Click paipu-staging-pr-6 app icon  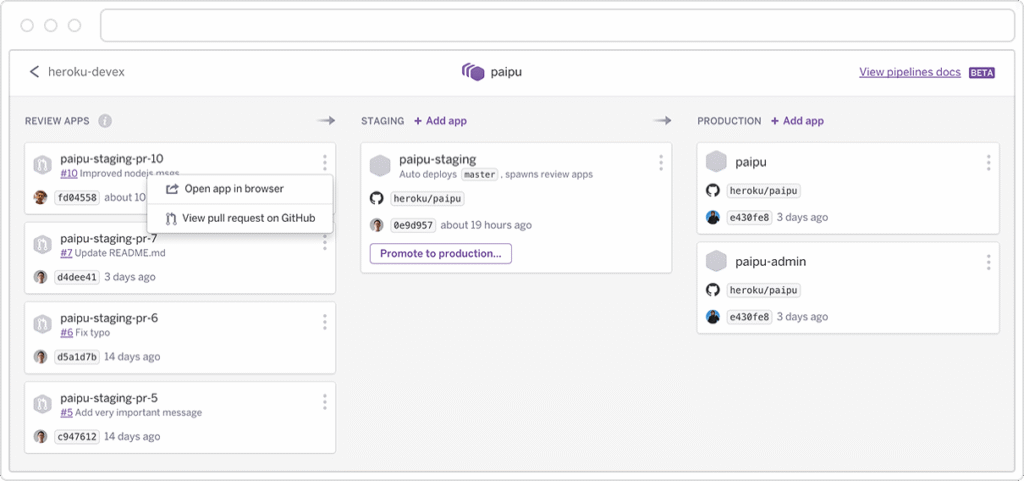coord(43,325)
